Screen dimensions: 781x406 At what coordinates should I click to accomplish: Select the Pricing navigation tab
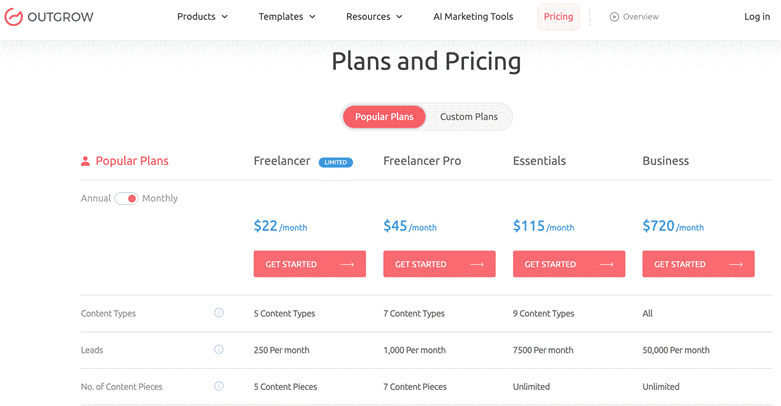tap(558, 17)
